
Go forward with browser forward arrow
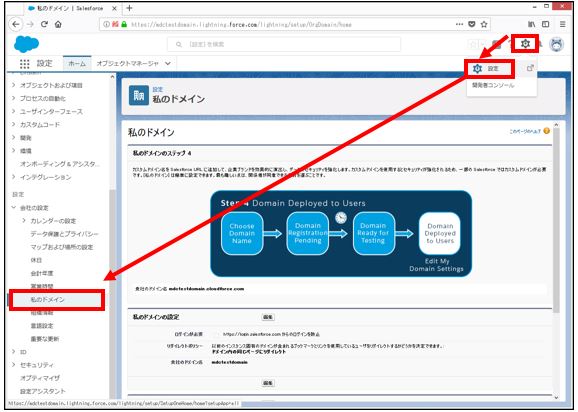pyautogui.click(x=30, y=24)
